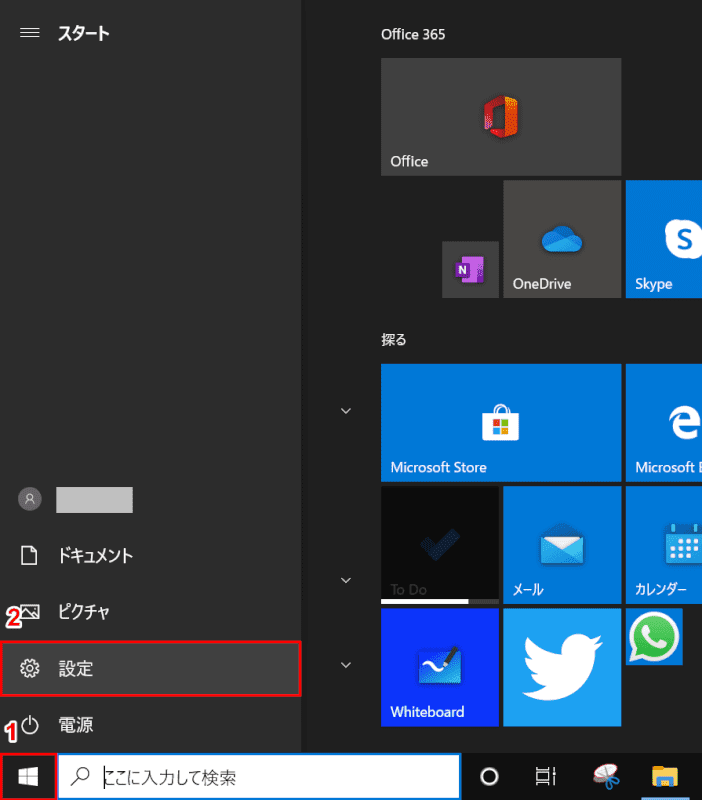Viewport: 702px width, 800px height.
Task: Click the Windows Start button
Action: pyautogui.click(x=28, y=777)
